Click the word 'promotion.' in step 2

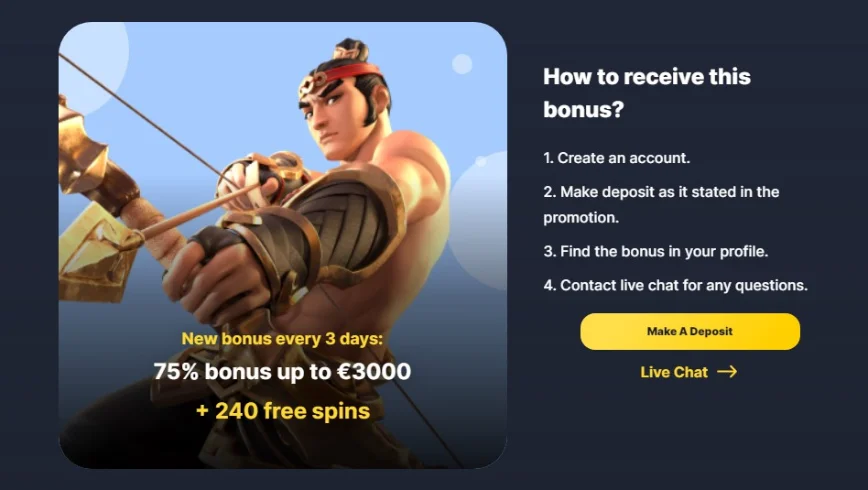[581, 218]
